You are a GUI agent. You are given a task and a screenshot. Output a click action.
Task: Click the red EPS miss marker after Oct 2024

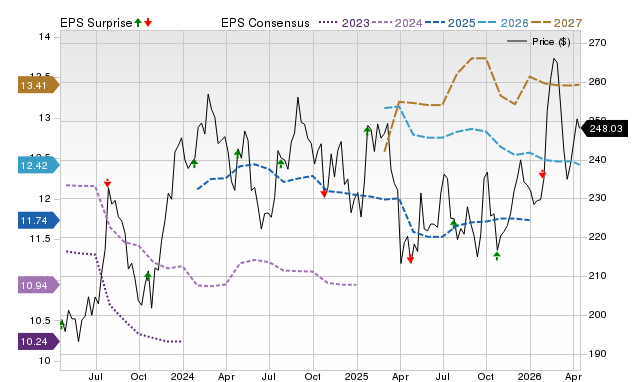click(324, 193)
